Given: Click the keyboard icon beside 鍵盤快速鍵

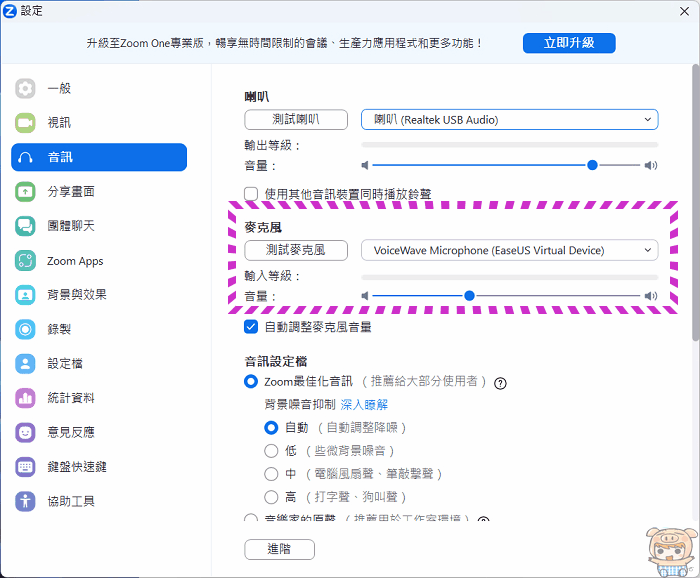Looking at the screenshot, I should (25, 467).
